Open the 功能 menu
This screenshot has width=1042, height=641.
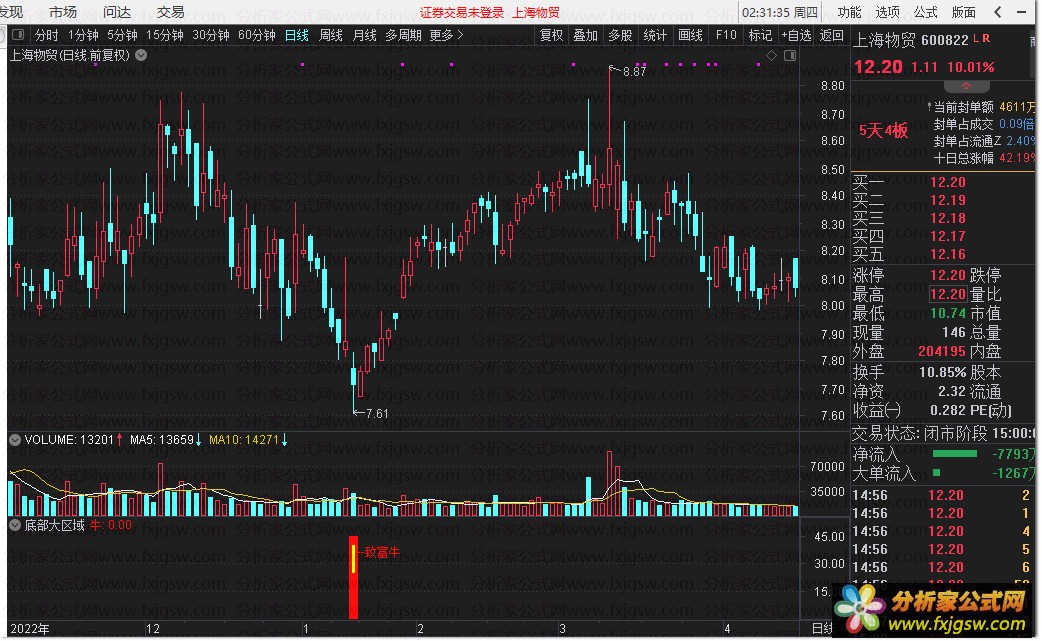[849, 12]
